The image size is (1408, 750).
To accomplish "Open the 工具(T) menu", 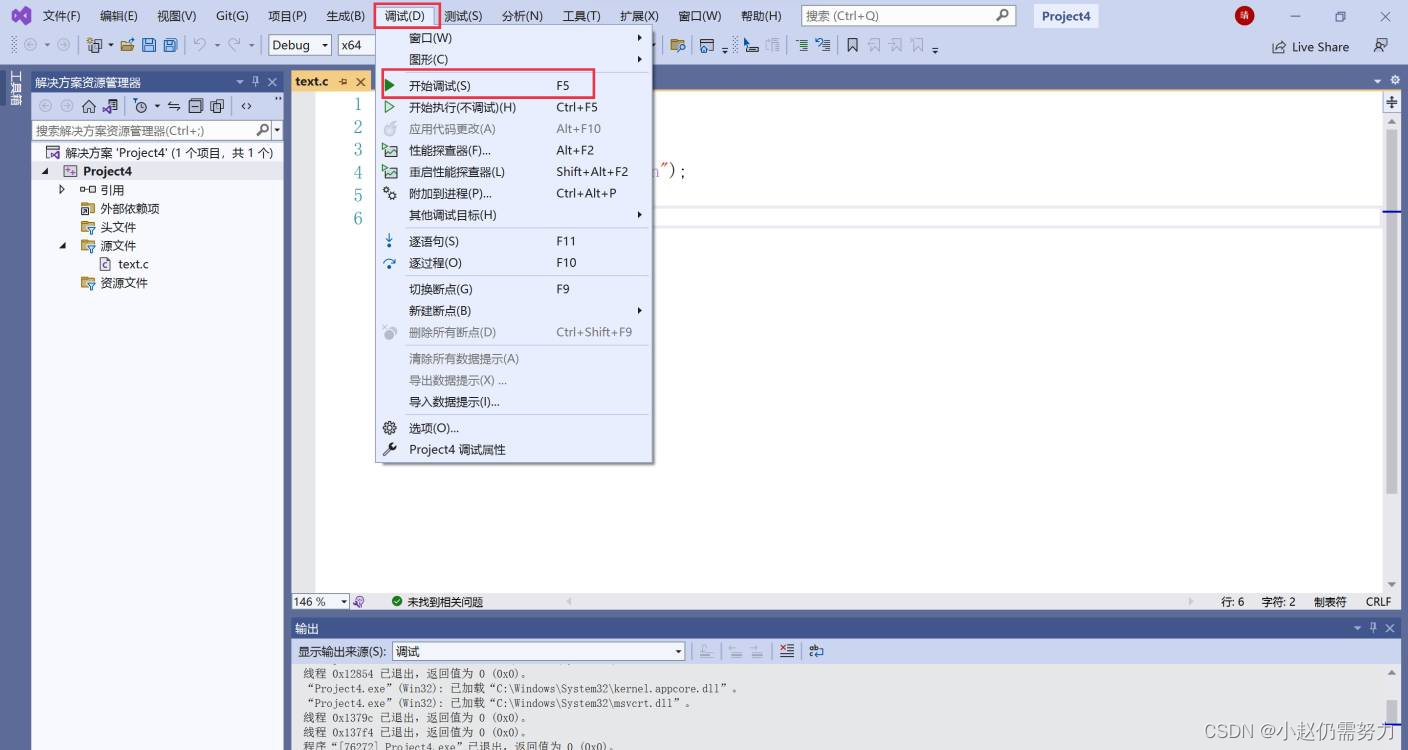I will coord(581,16).
